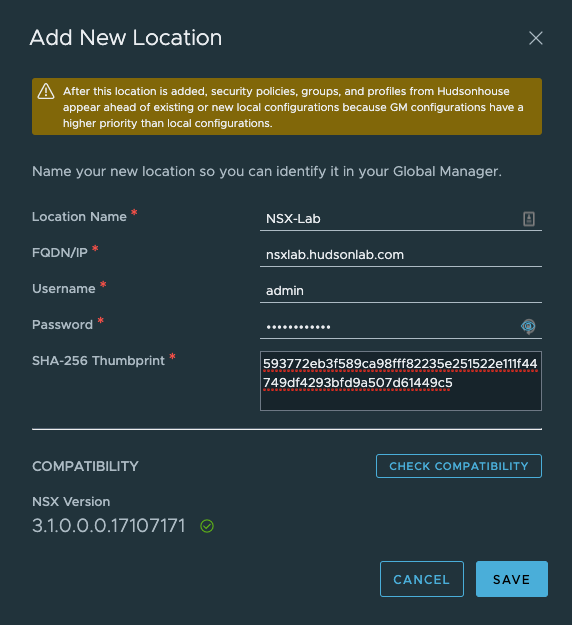
Task: Click the Add New Location title
Action: 126,38
